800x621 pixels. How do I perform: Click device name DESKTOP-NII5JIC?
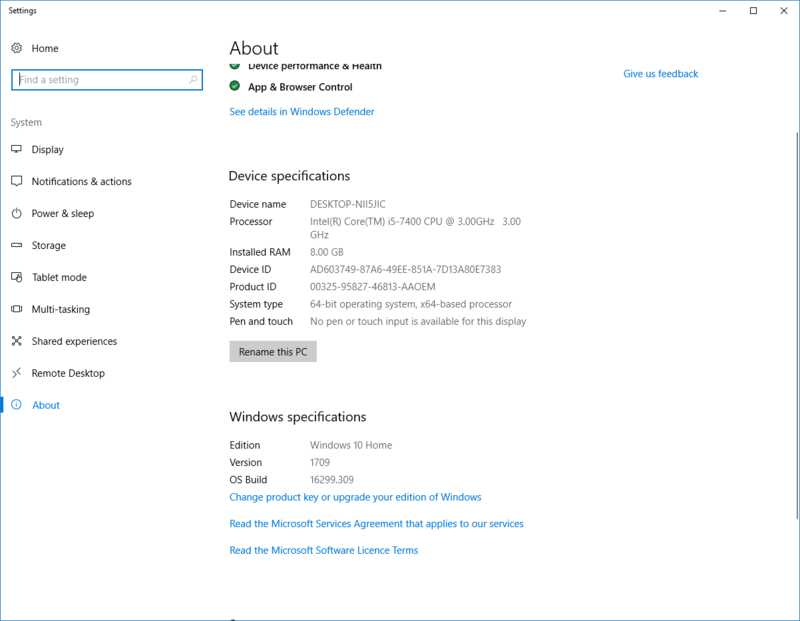click(347, 204)
